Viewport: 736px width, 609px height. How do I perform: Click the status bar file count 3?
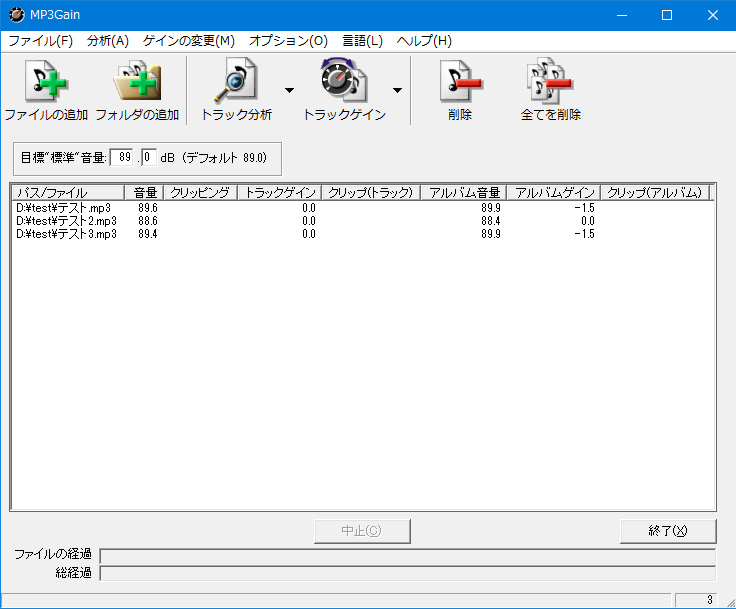(x=696, y=600)
